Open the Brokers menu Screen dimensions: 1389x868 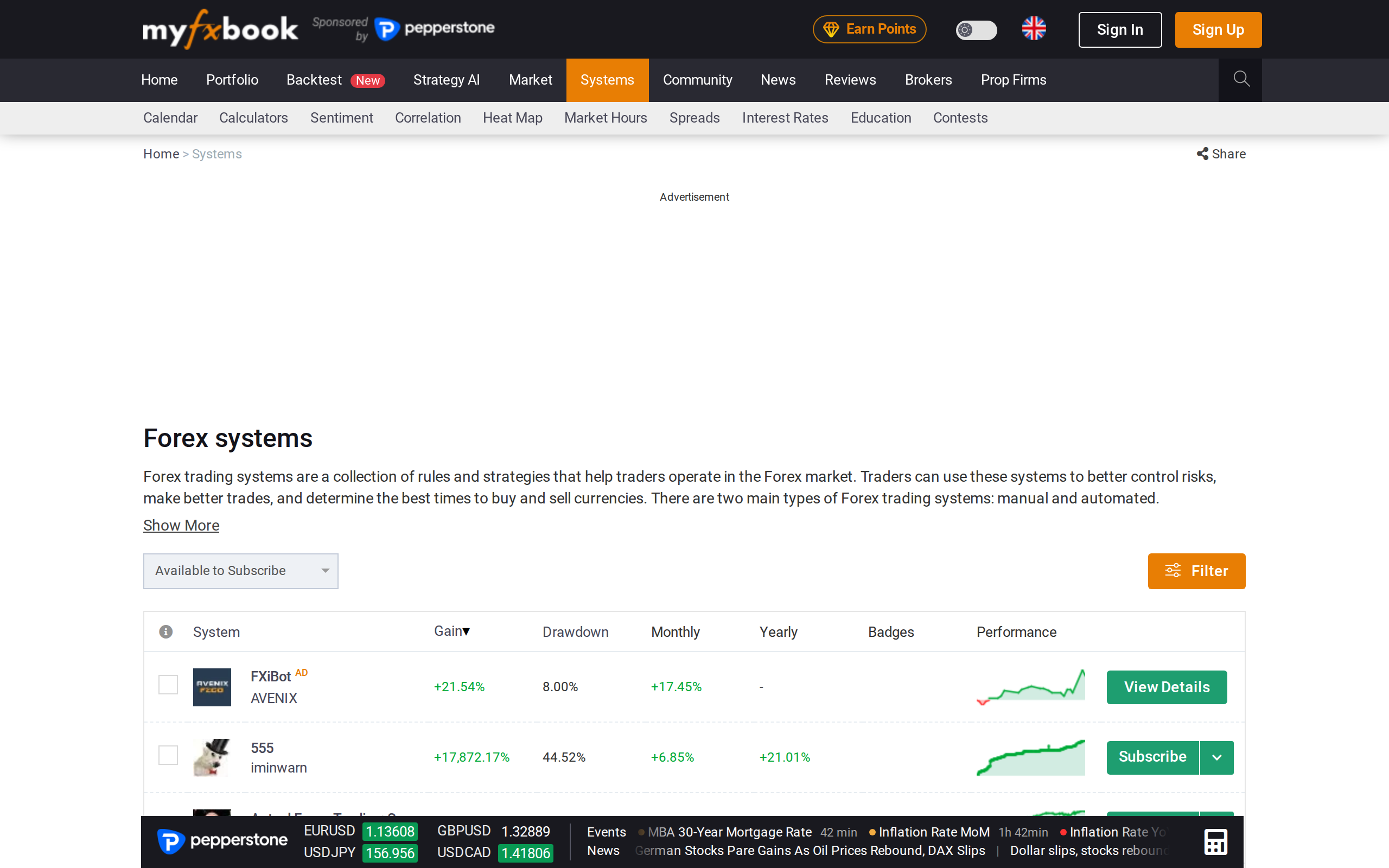click(928, 80)
